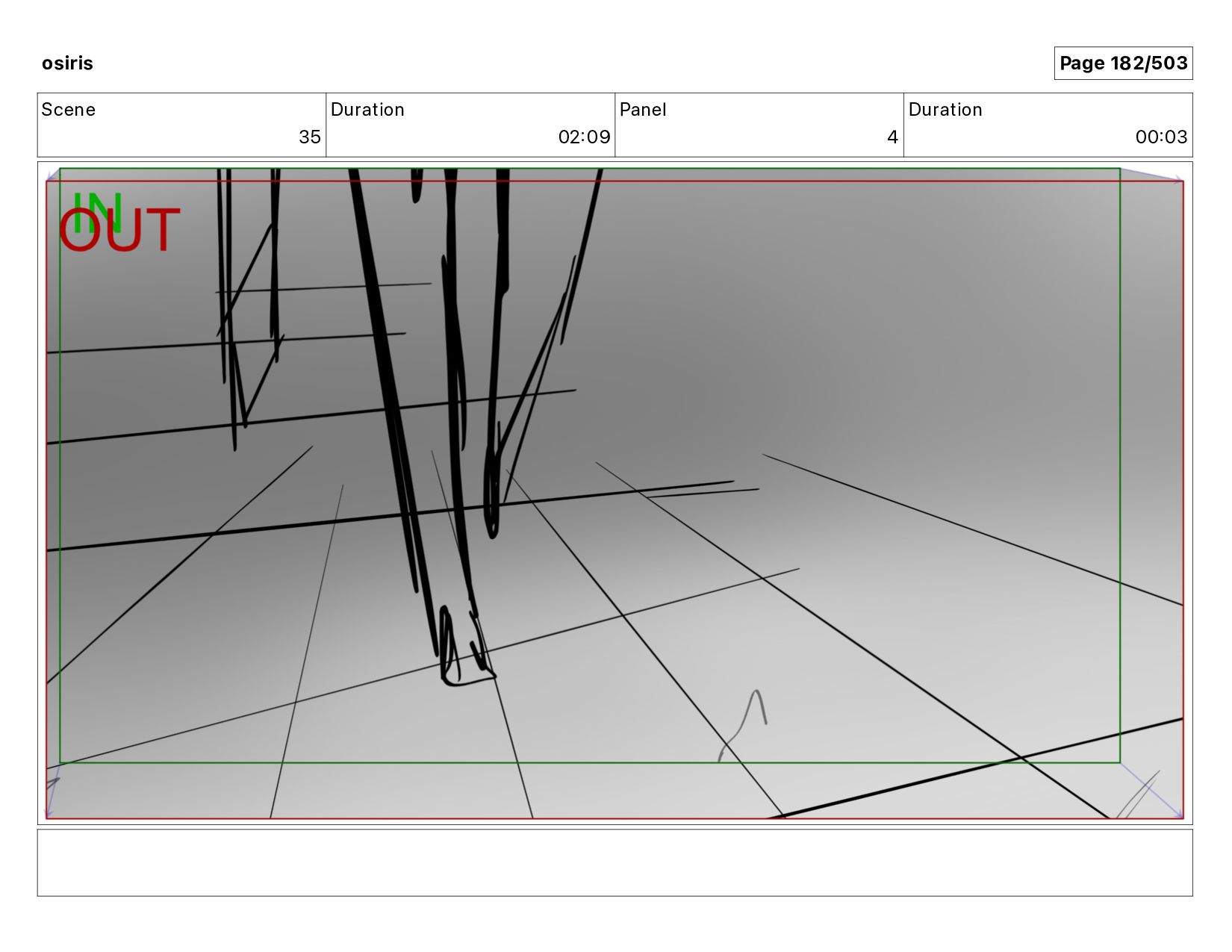
Task: Click the panel duration value '00:03'
Action: tap(1161, 137)
